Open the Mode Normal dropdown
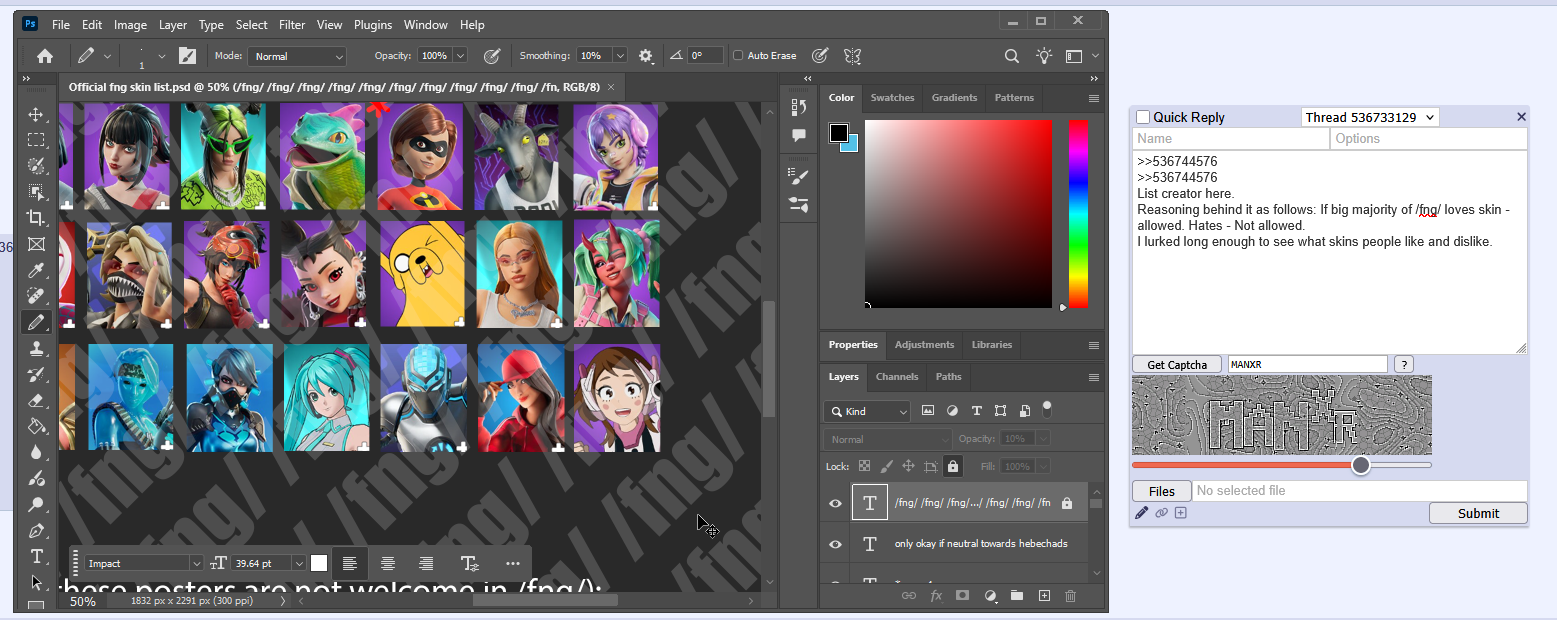Viewport: 1557px width, 620px height. tap(297, 57)
